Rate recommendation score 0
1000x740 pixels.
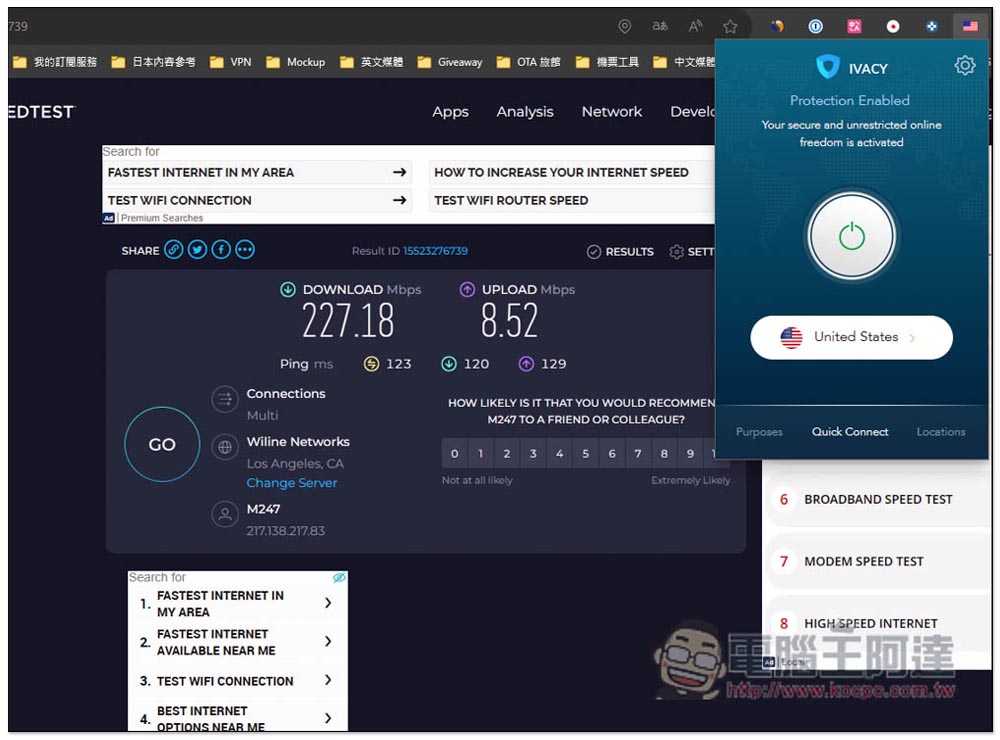(455, 454)
